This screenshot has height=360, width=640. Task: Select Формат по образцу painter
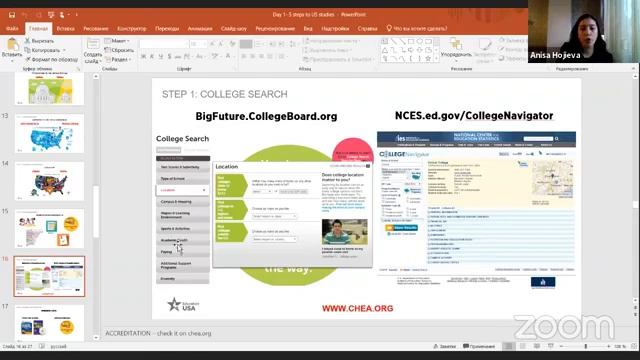(x=51, y=59)
